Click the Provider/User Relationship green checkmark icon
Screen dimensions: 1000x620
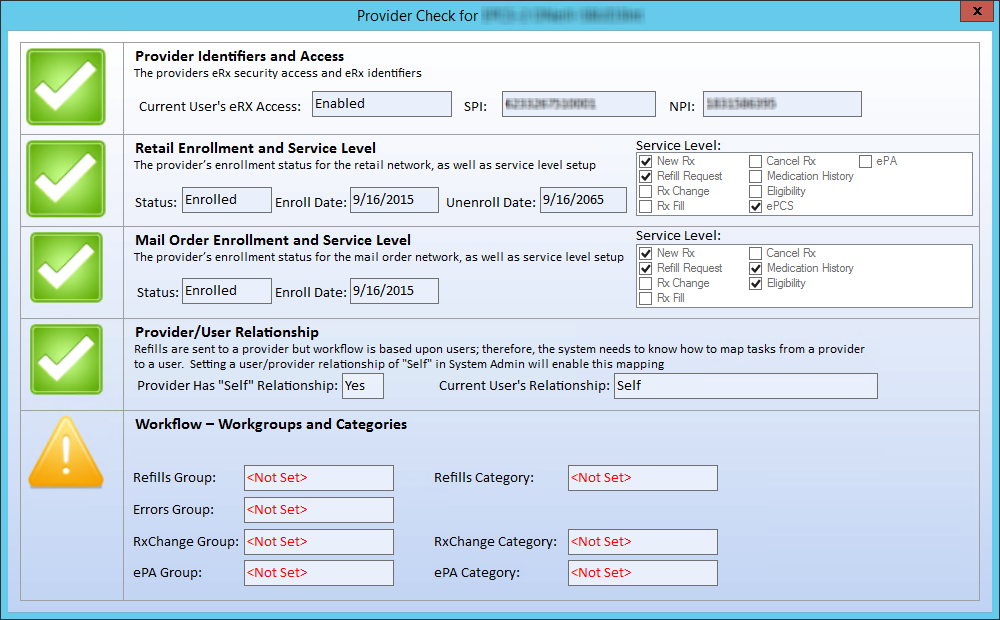[66, 359]
